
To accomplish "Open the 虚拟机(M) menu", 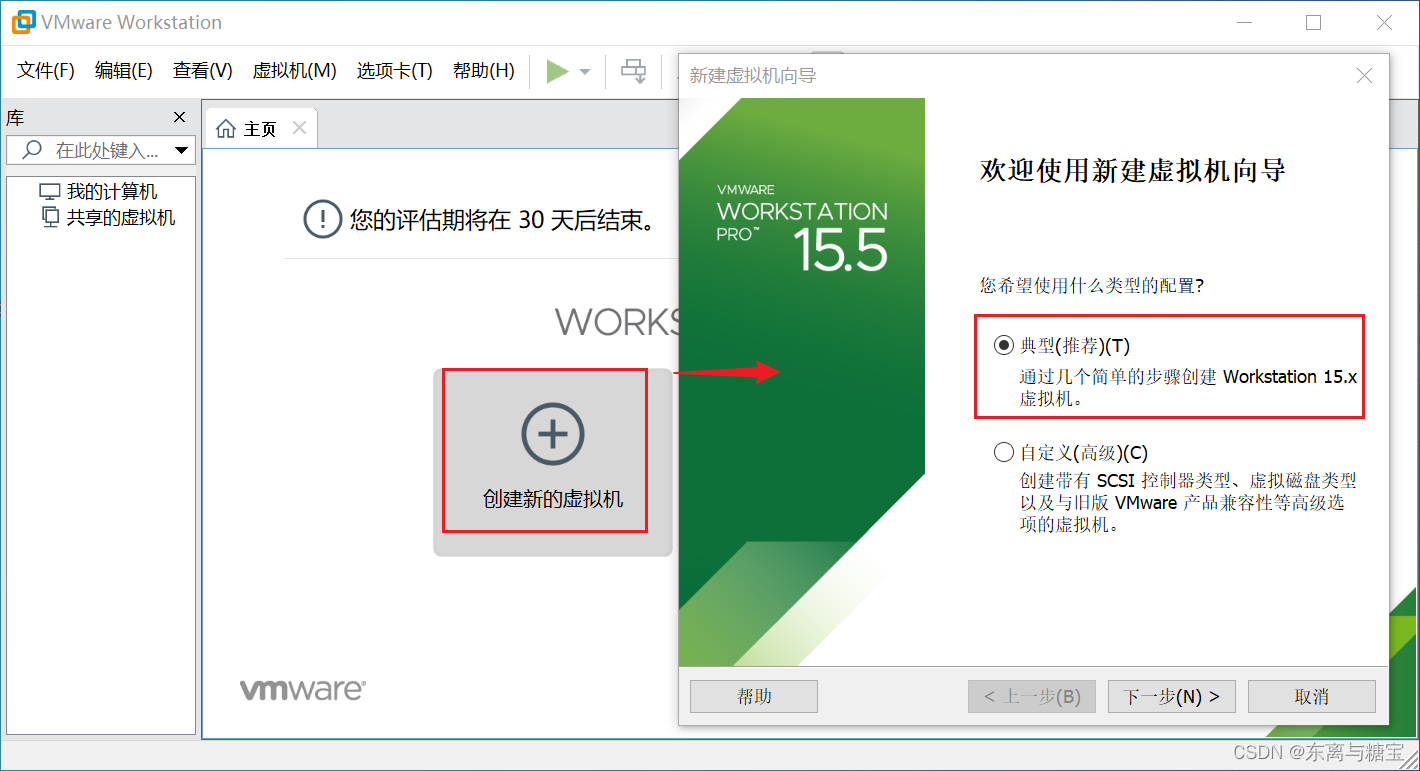I will [x=294, y=71].
